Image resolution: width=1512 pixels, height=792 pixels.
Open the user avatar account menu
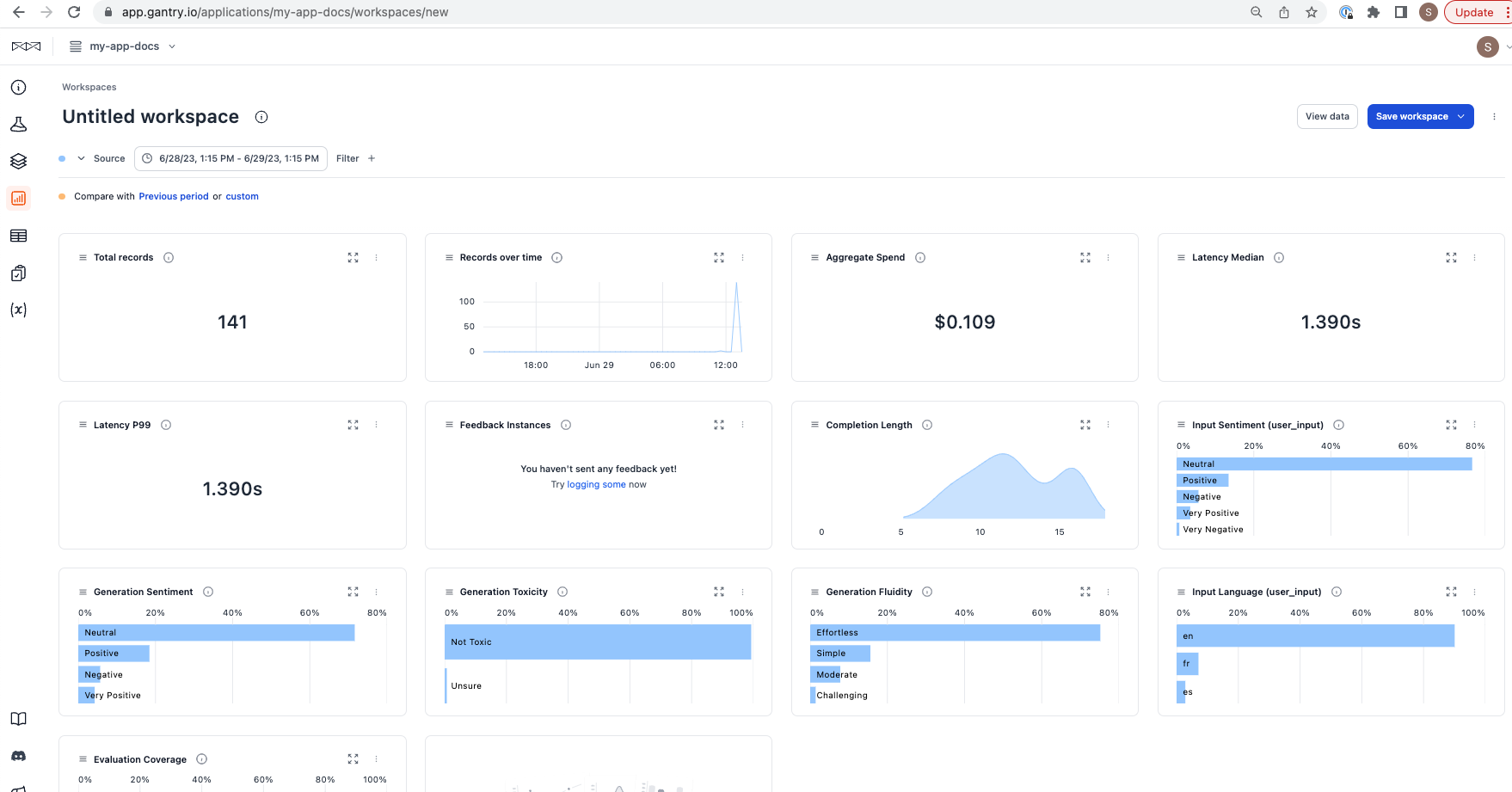1487,47
